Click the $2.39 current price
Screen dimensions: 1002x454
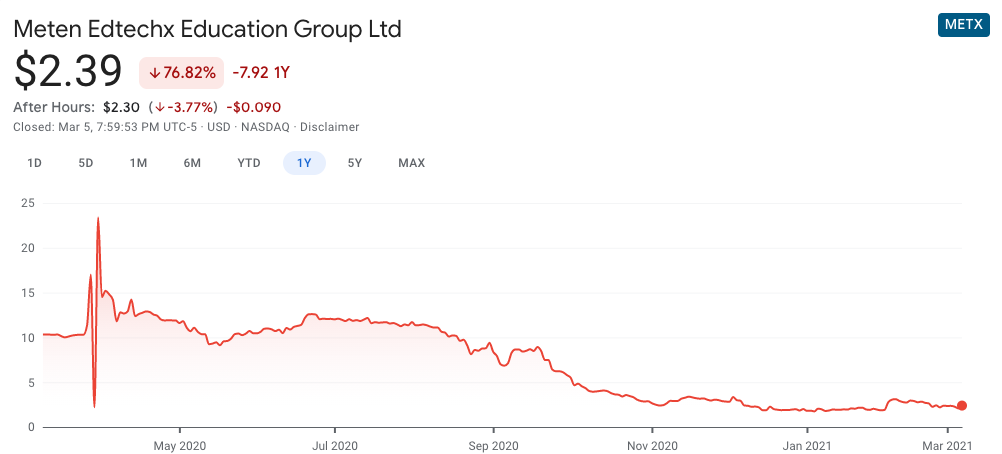pyautogui.click(x=68, y=72)
